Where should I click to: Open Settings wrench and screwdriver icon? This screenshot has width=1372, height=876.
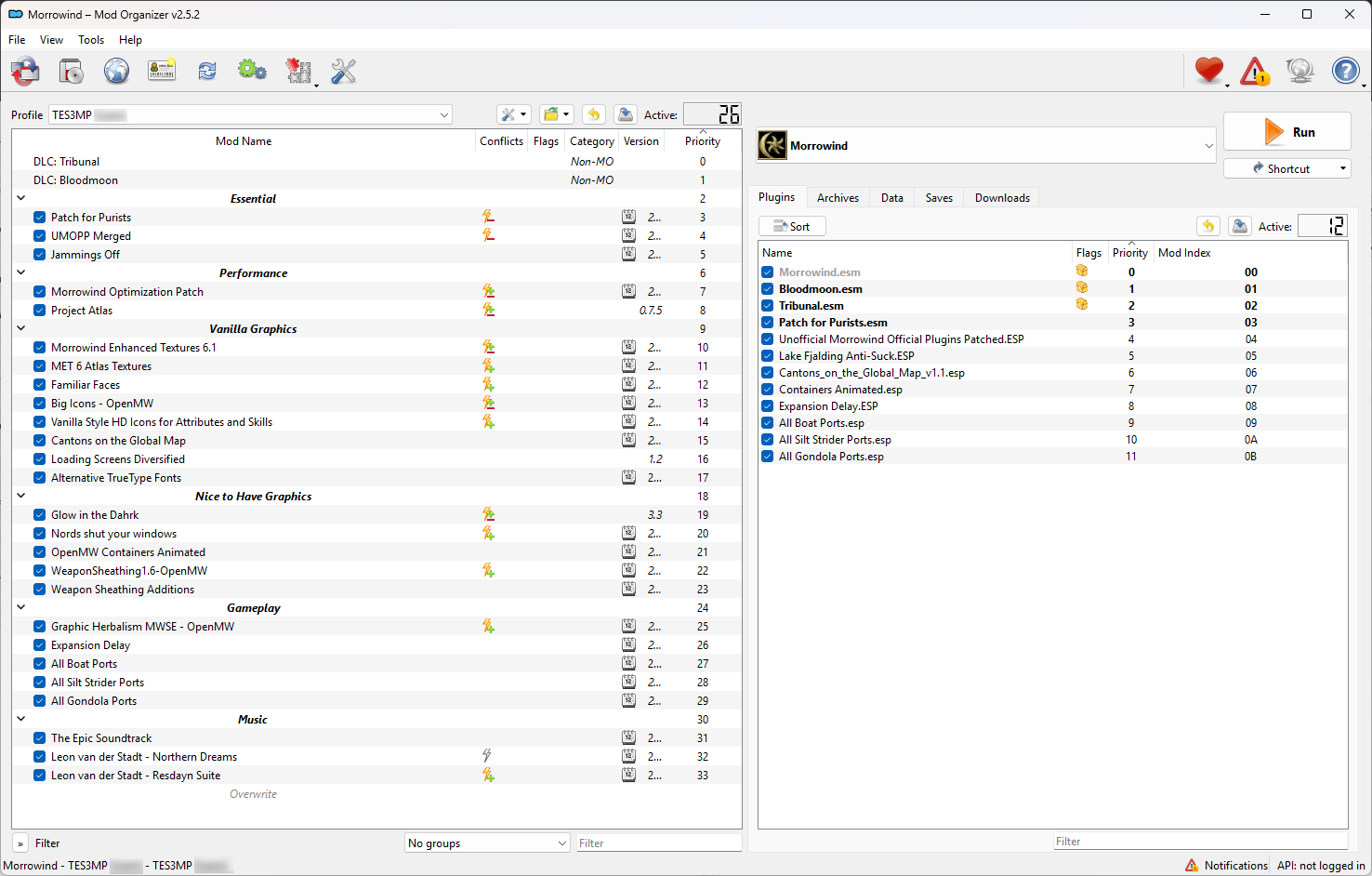[x=343, y=71]
